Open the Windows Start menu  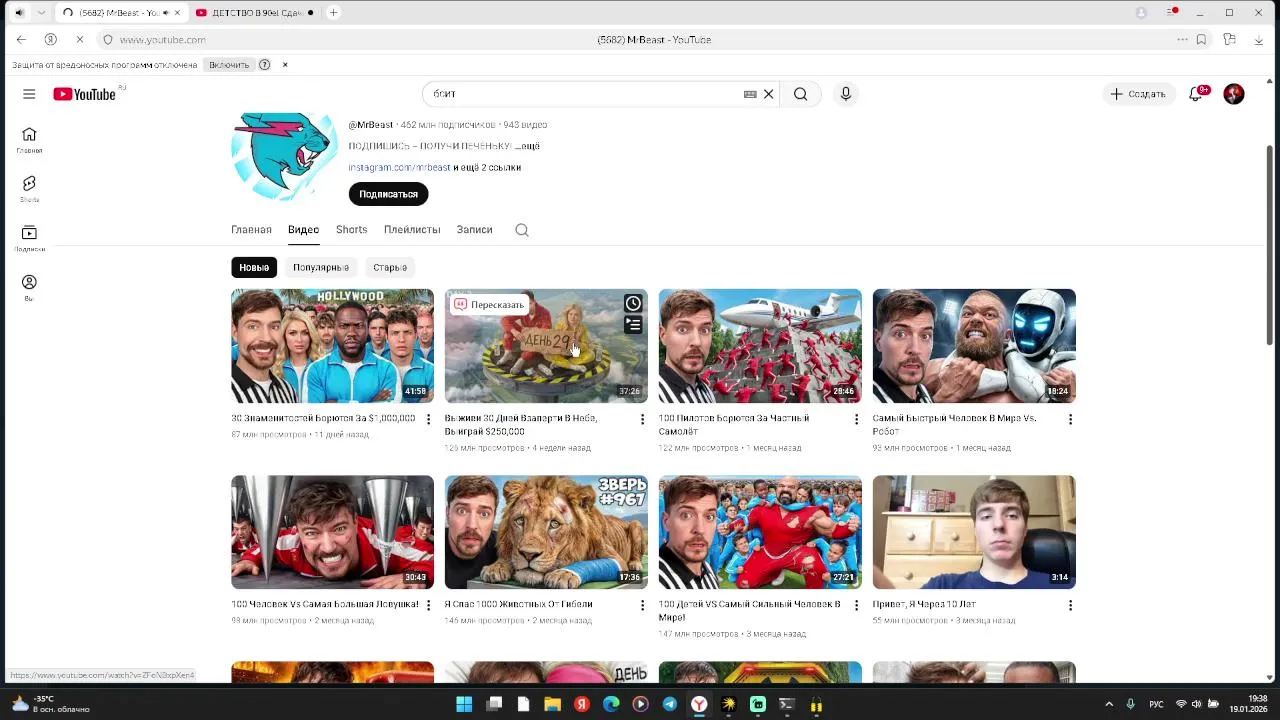coord(464,704)
